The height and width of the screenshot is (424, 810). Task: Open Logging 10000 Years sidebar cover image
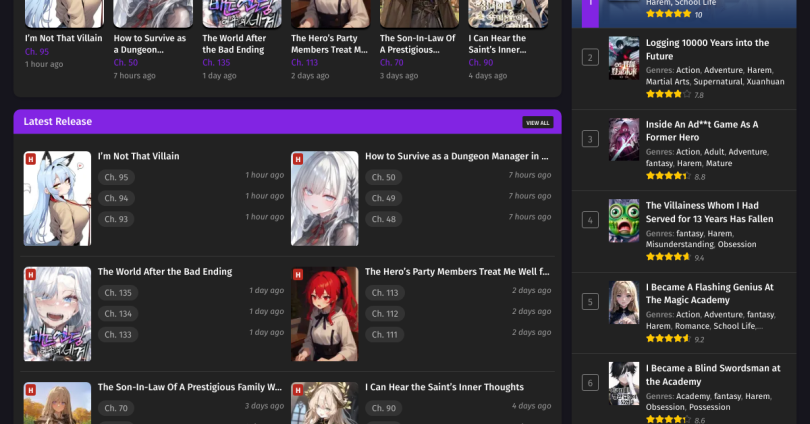tap(624, 57)
